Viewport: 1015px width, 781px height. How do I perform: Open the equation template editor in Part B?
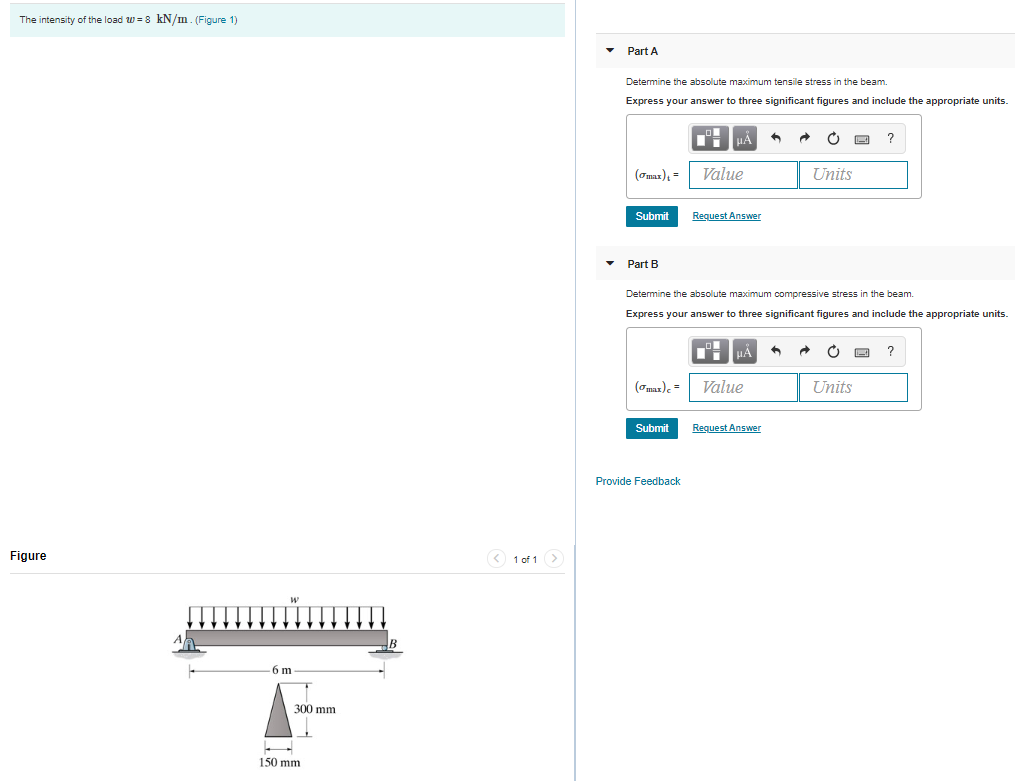710,351
